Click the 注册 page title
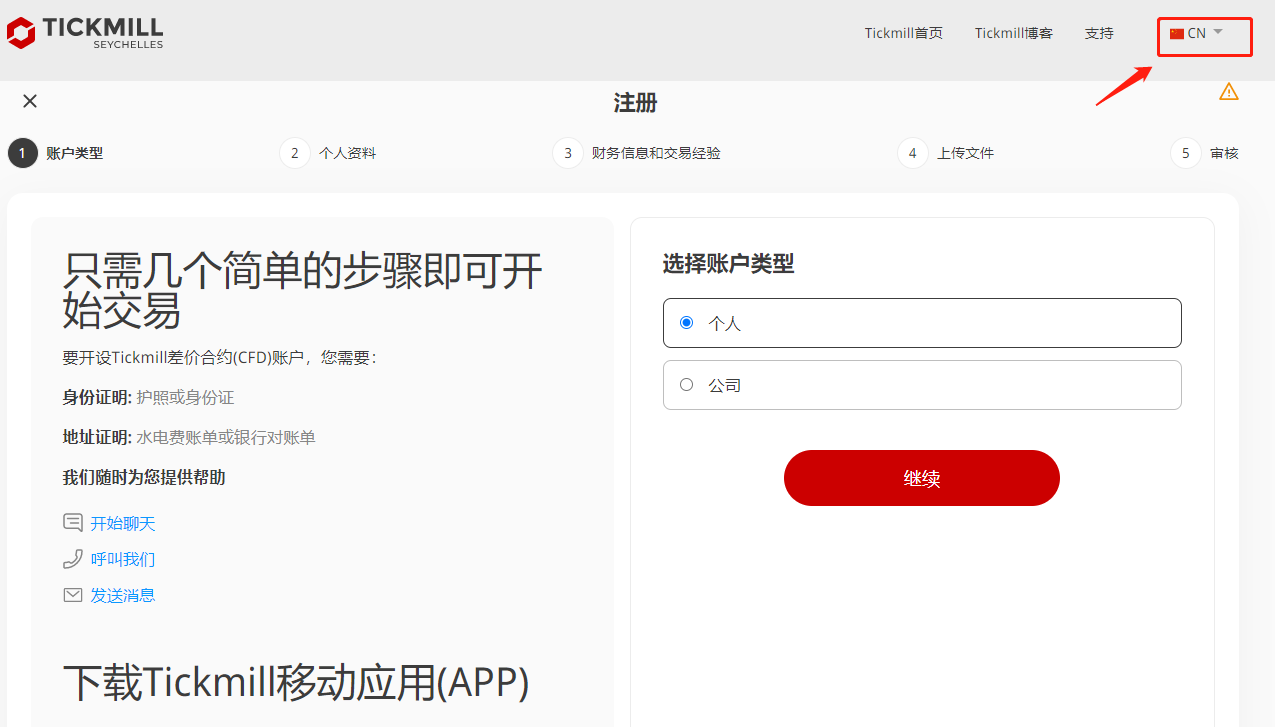Screen dimensions: 1275x727 pos(635,103)
